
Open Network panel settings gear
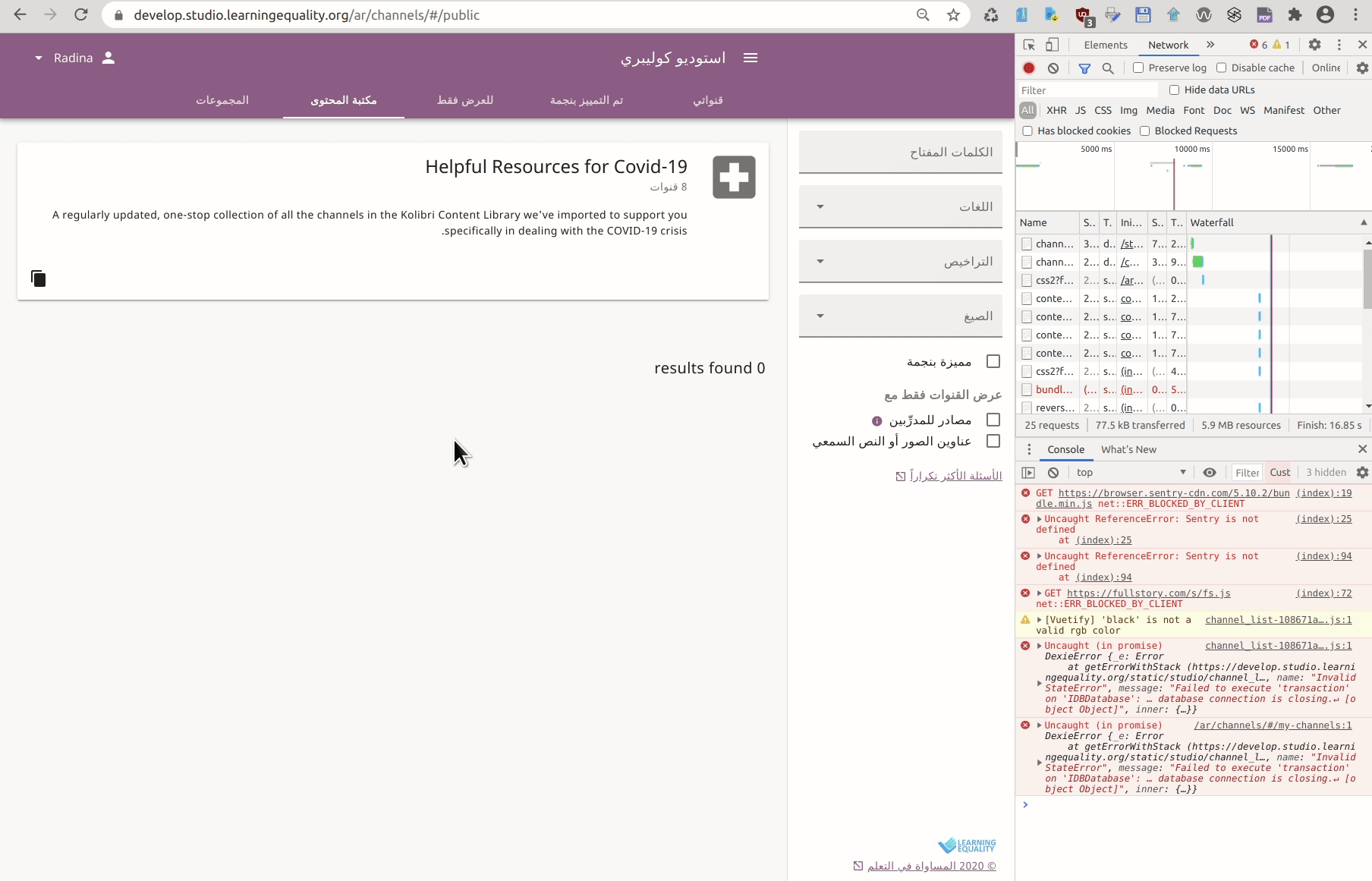tap(1362, 68)
